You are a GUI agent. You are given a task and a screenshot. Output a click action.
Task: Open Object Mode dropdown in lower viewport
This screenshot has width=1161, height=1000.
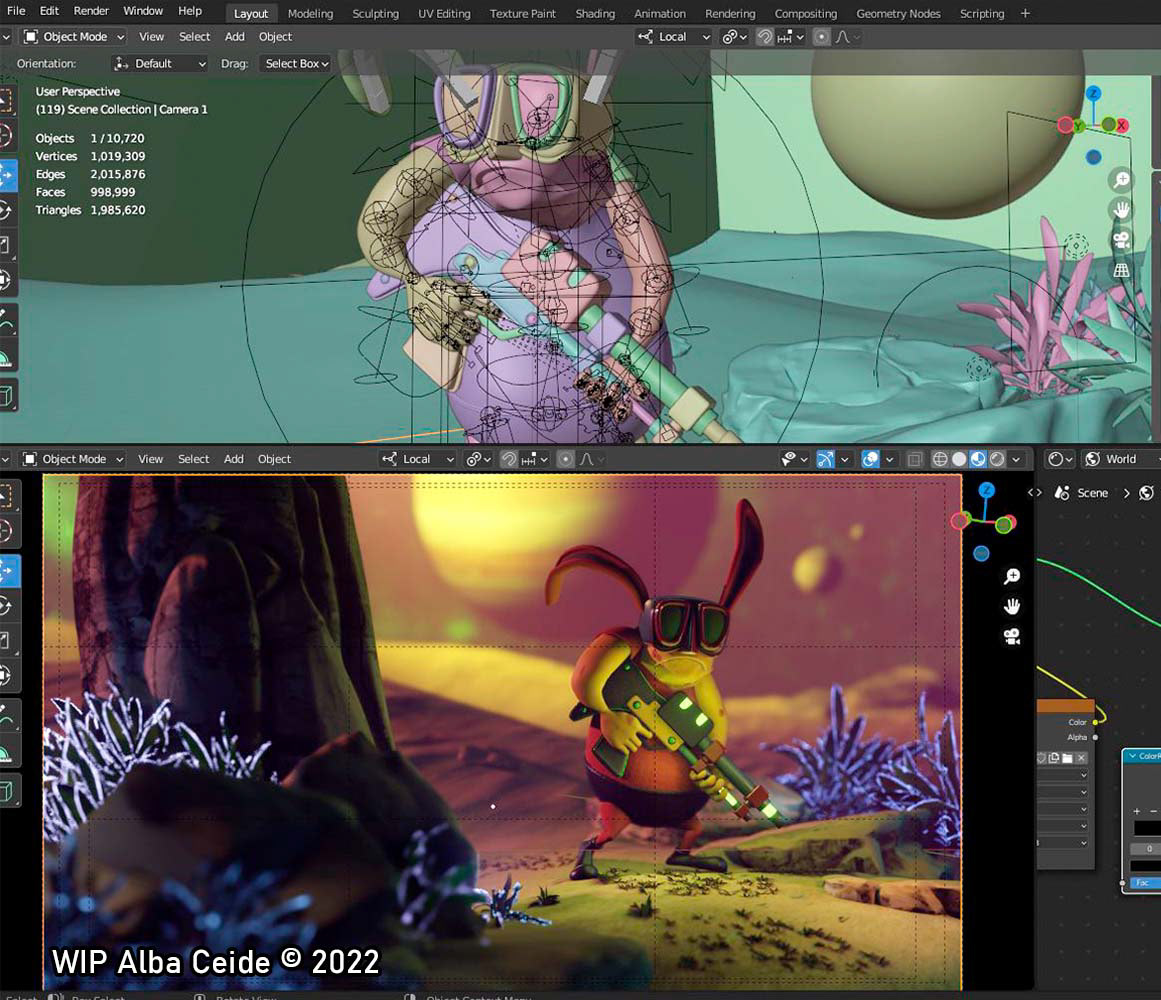(x=72, y=460)
